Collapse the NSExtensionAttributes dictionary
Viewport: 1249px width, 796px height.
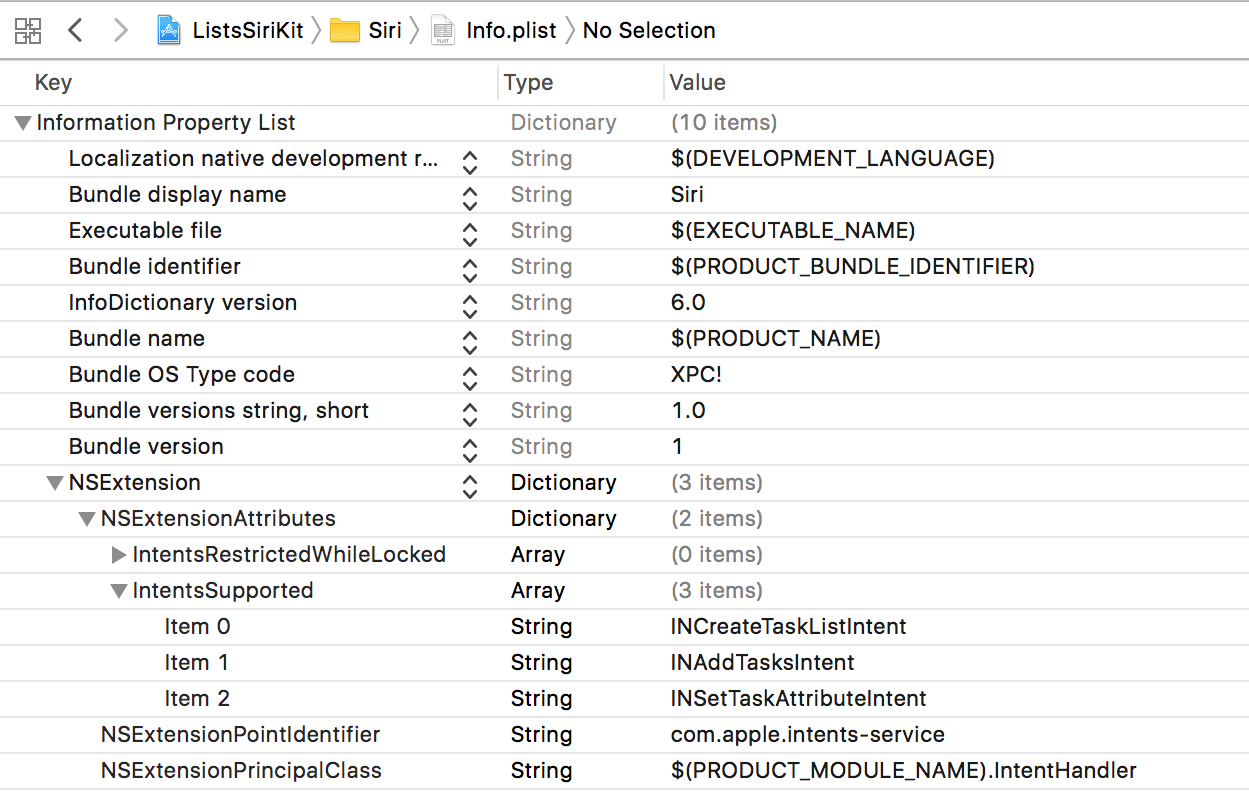(x=86, y=519)
